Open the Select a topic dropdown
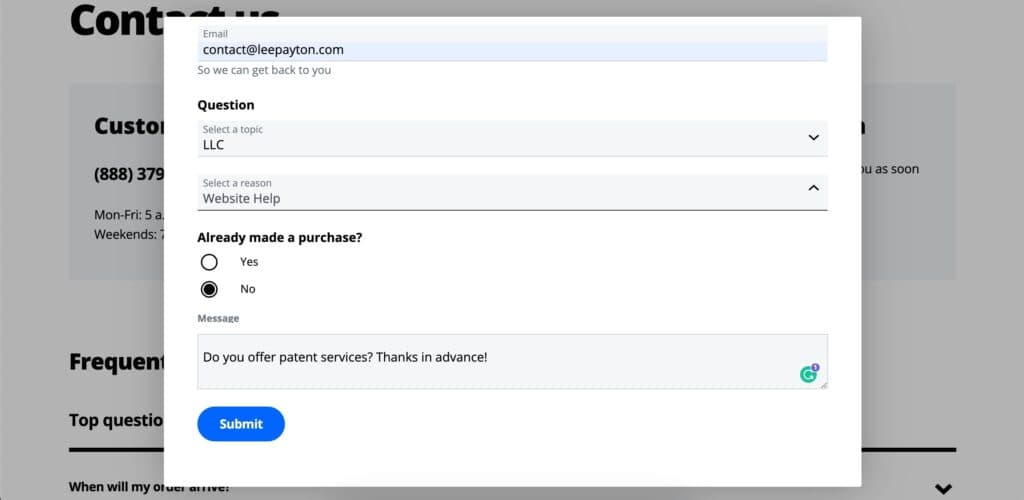The image size is (1024, 500). click(x=512, y=138)
